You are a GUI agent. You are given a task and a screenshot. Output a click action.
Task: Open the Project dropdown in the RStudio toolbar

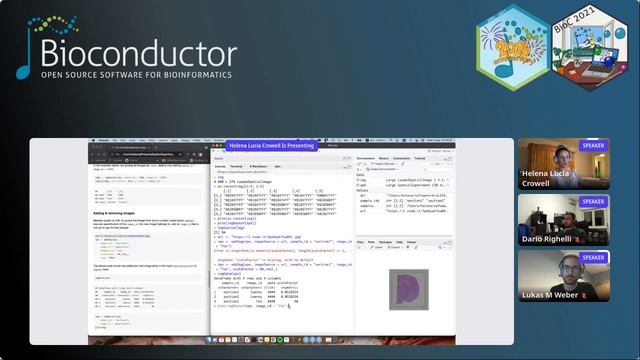[442, 151]
